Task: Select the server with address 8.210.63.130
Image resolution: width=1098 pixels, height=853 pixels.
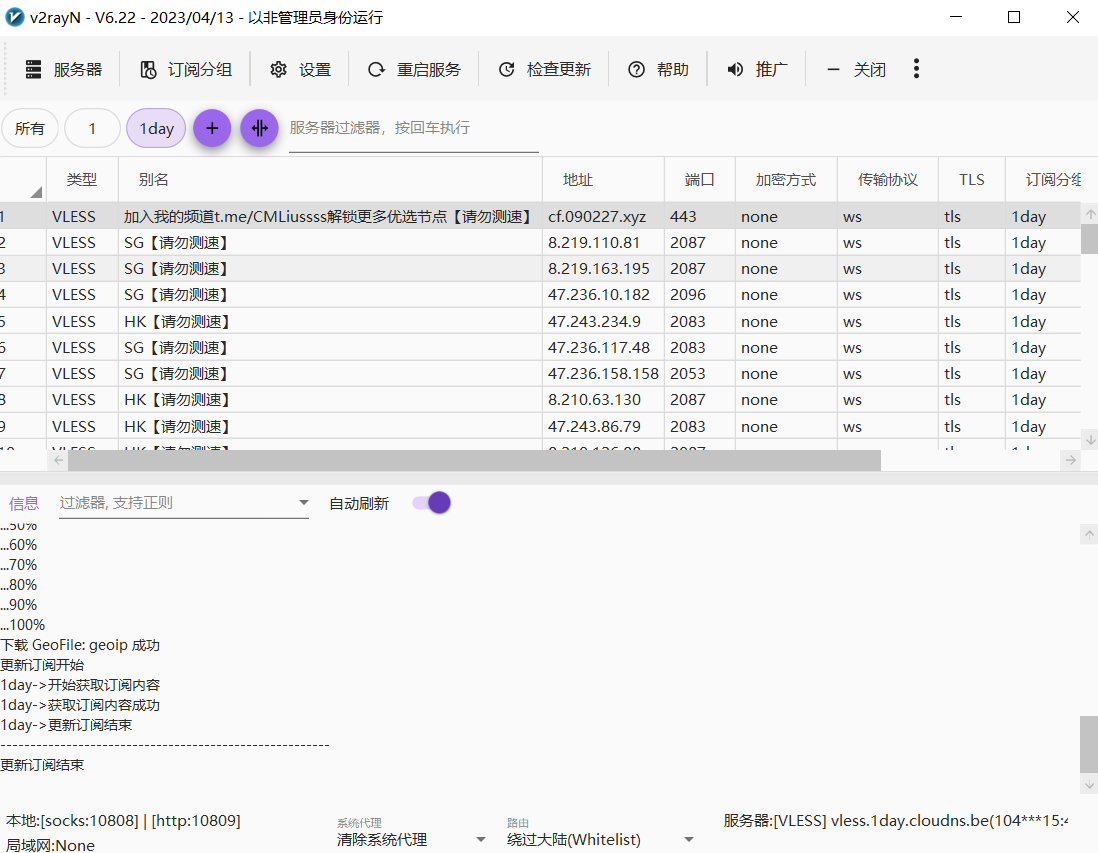Action: click(x=540, y=400)
